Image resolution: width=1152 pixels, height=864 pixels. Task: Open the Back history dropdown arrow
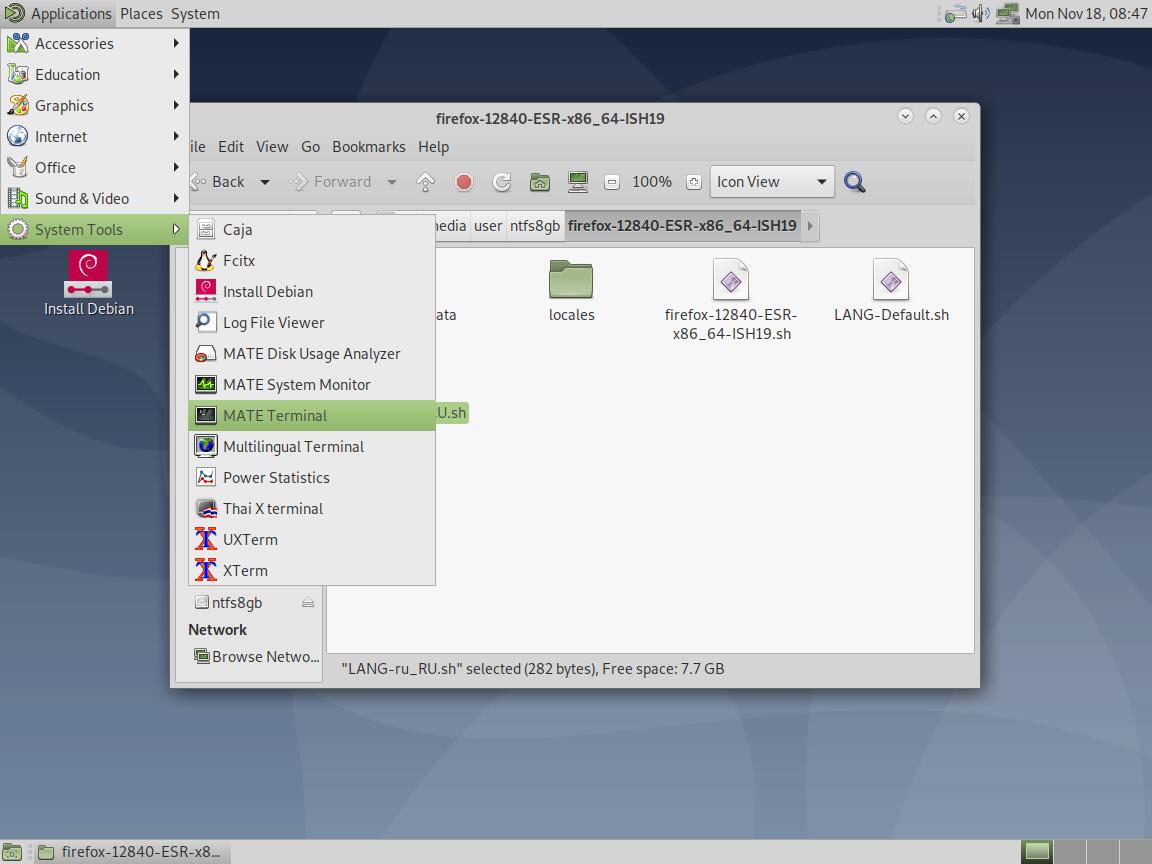(x=264, y=182)
